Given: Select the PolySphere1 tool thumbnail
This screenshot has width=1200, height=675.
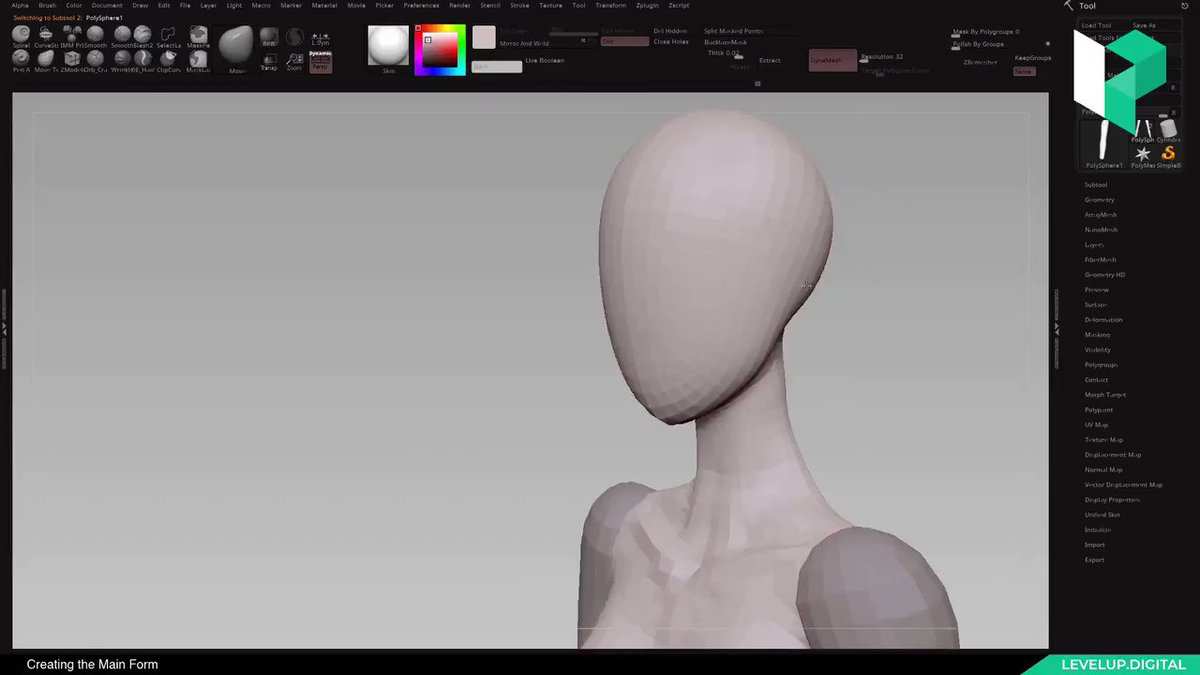Looking at the screenshot, I should click(x=1104, y=142).
